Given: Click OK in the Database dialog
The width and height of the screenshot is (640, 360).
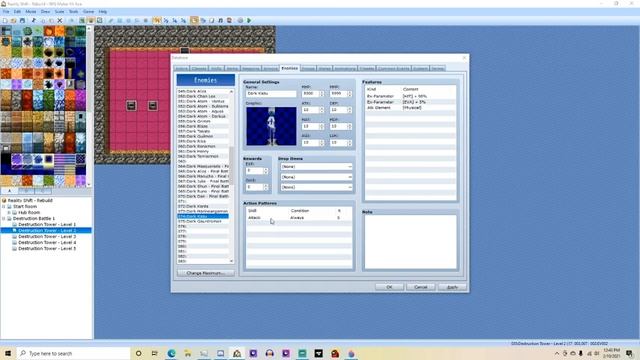Looking at the screenshot, I should [389, 287].
